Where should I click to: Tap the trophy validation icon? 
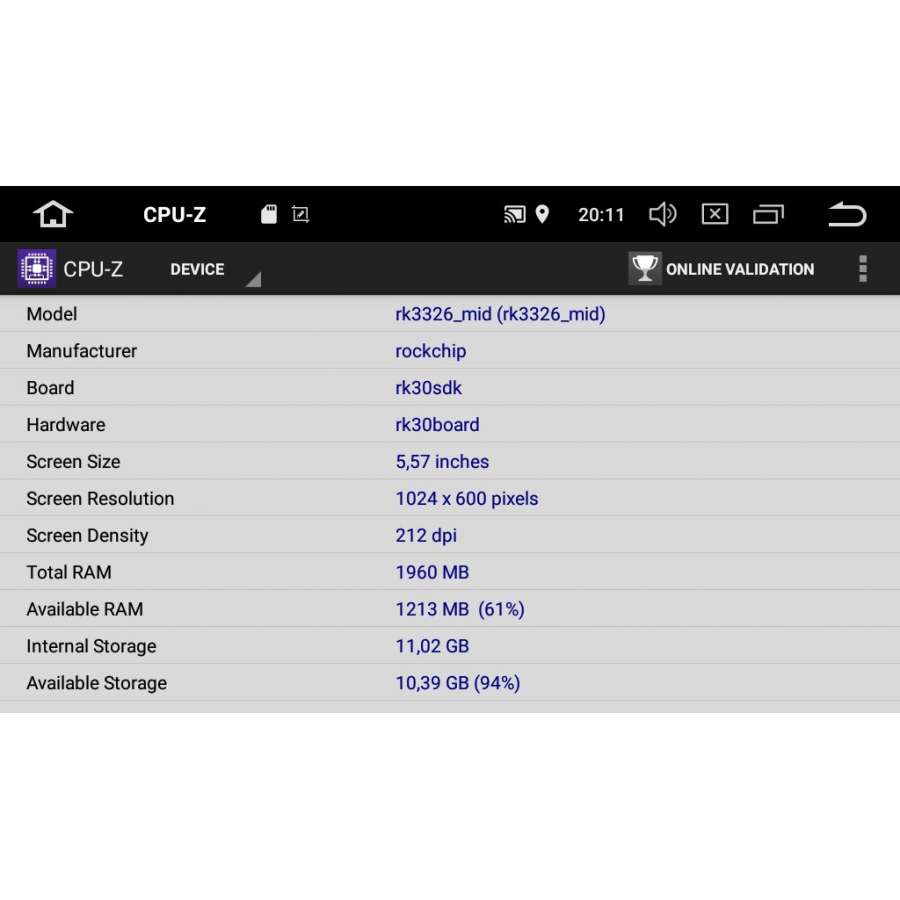point(645,268)
